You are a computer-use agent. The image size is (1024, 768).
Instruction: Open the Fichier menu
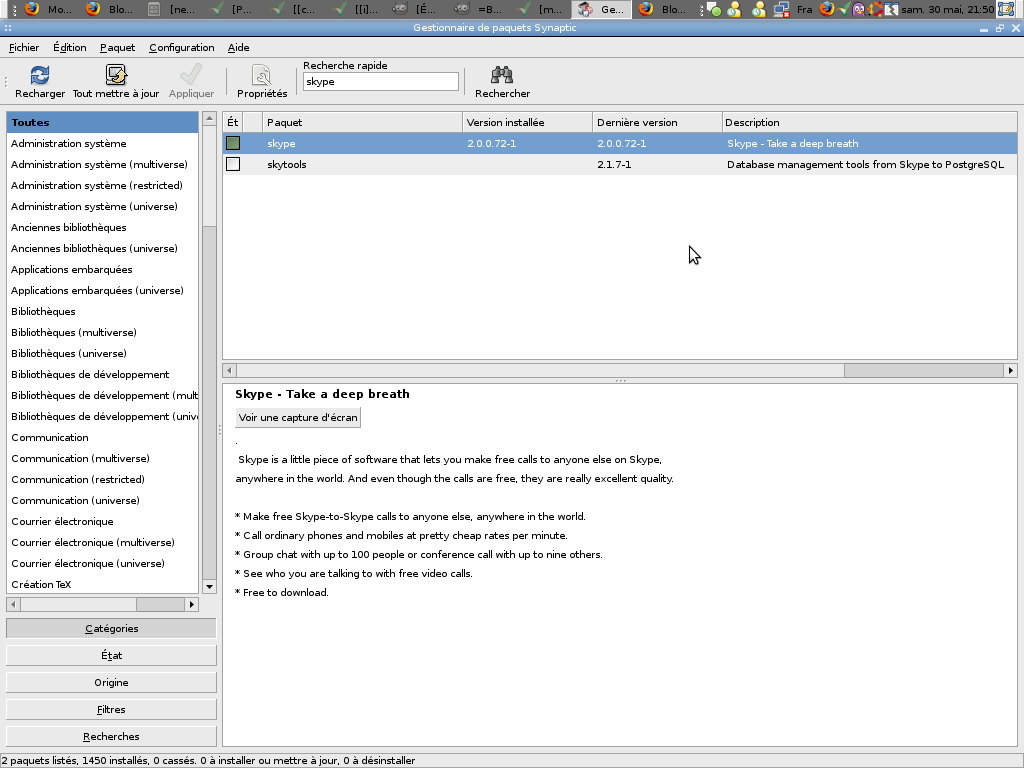tap(24, 47)
